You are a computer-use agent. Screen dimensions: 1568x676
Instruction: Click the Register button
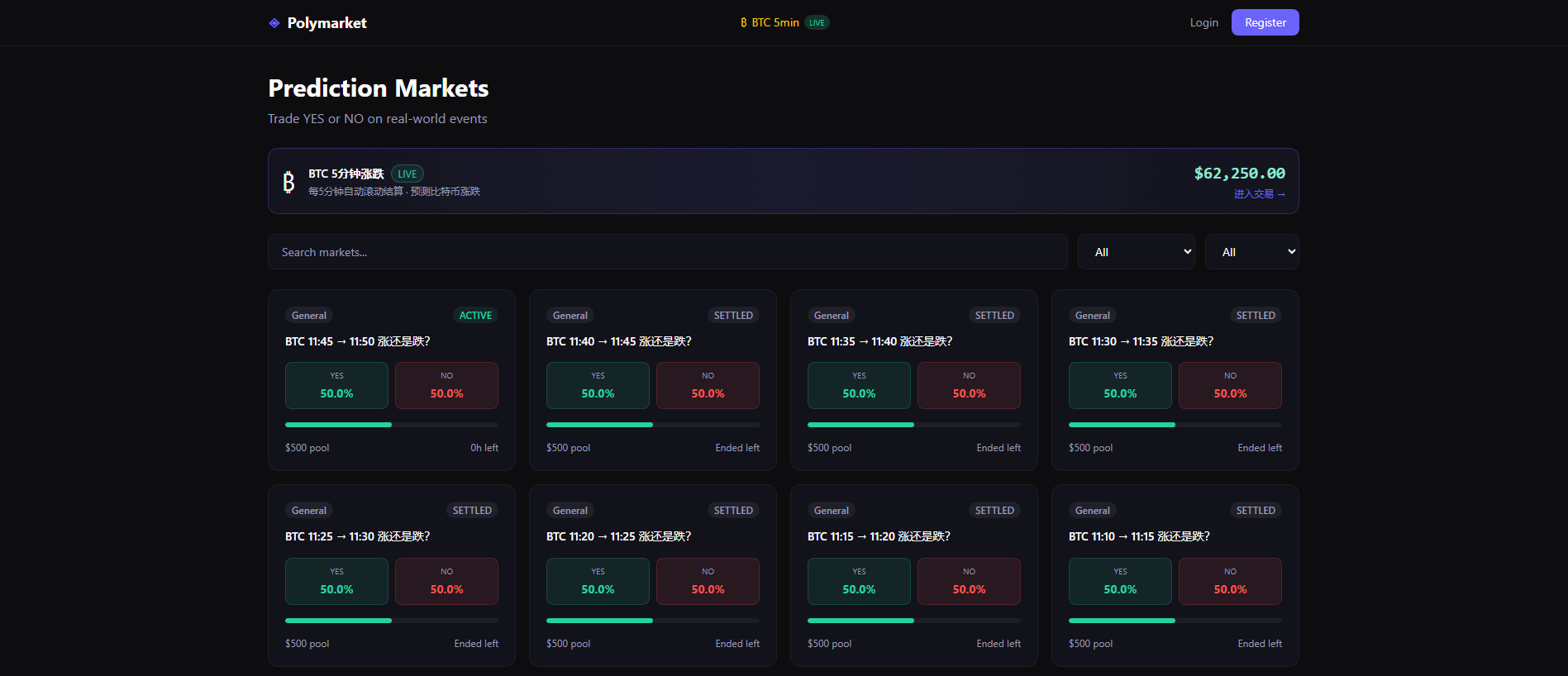(x=1265, y=22)
